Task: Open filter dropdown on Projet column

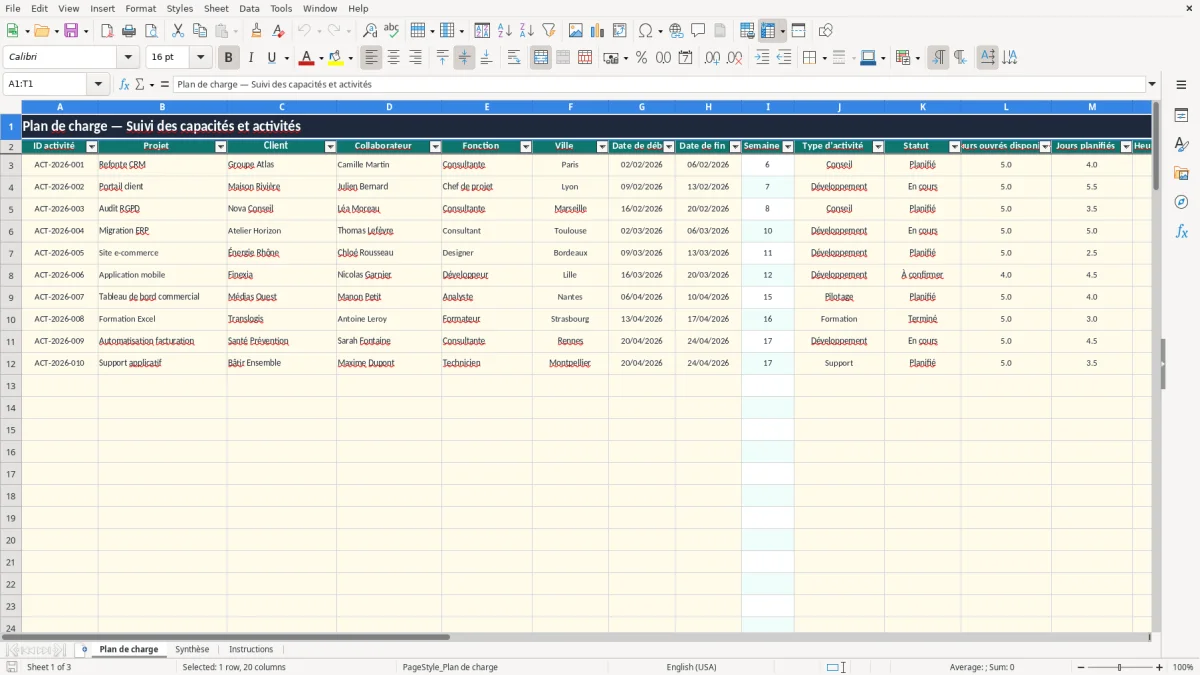Action: tap(221, 147)
